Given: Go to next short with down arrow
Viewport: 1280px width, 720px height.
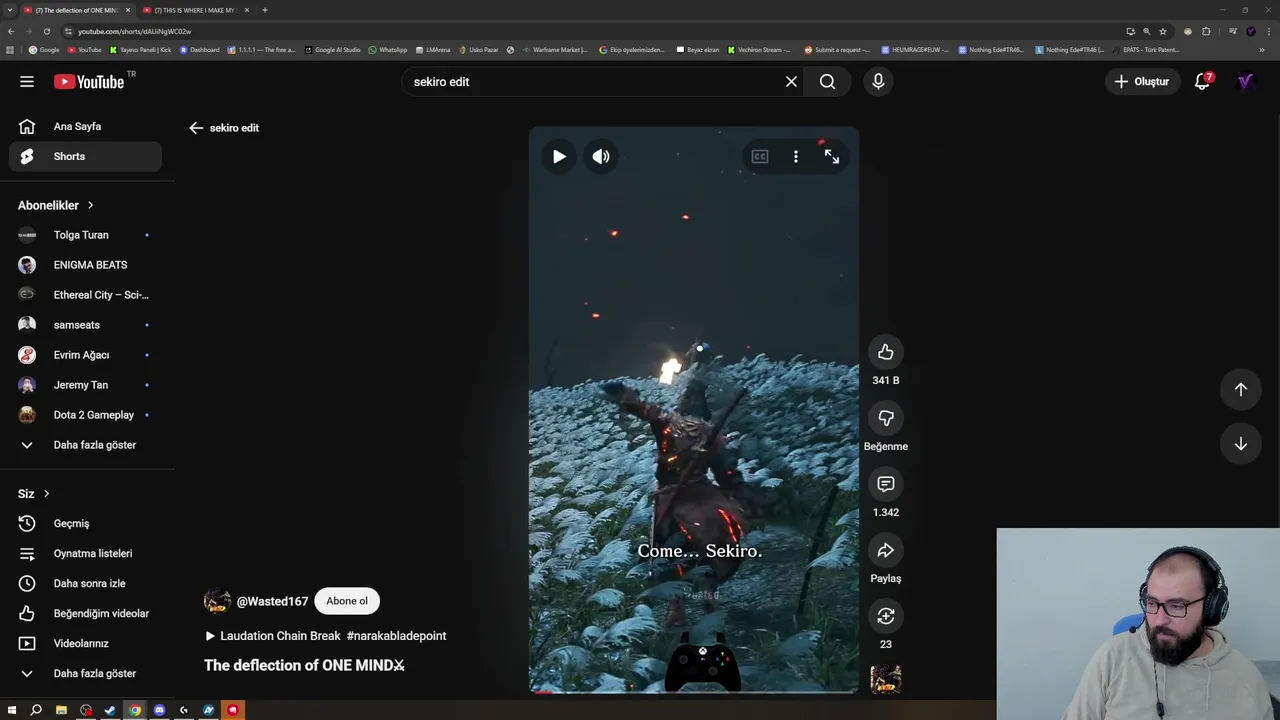Looking at the screenshot, I should (1241, 444).
